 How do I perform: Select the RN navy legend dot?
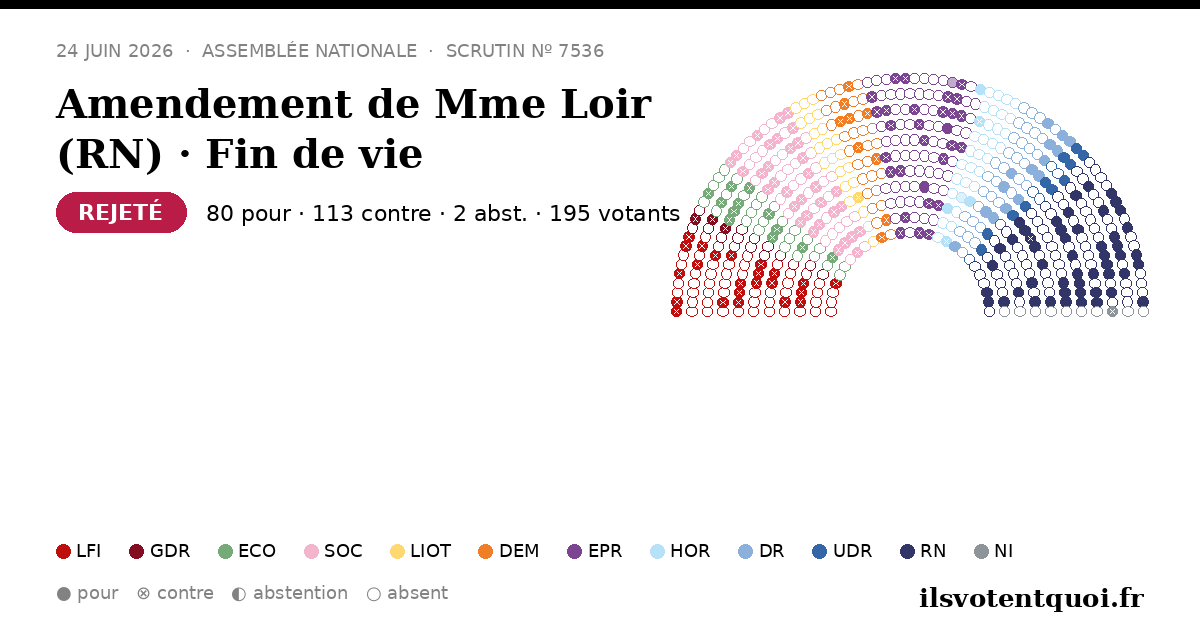point(907,551)
